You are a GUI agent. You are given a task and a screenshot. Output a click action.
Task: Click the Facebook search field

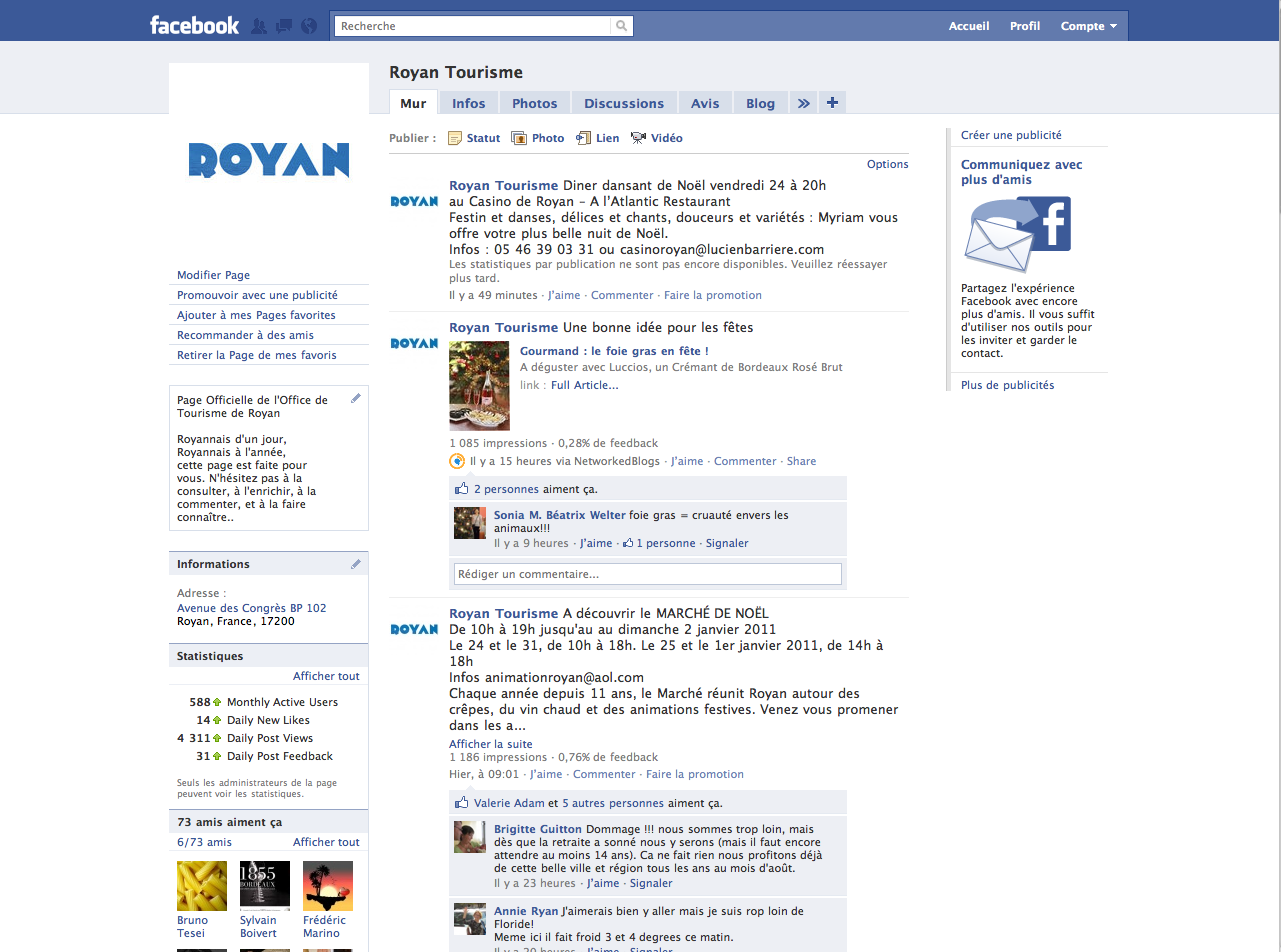473,26
